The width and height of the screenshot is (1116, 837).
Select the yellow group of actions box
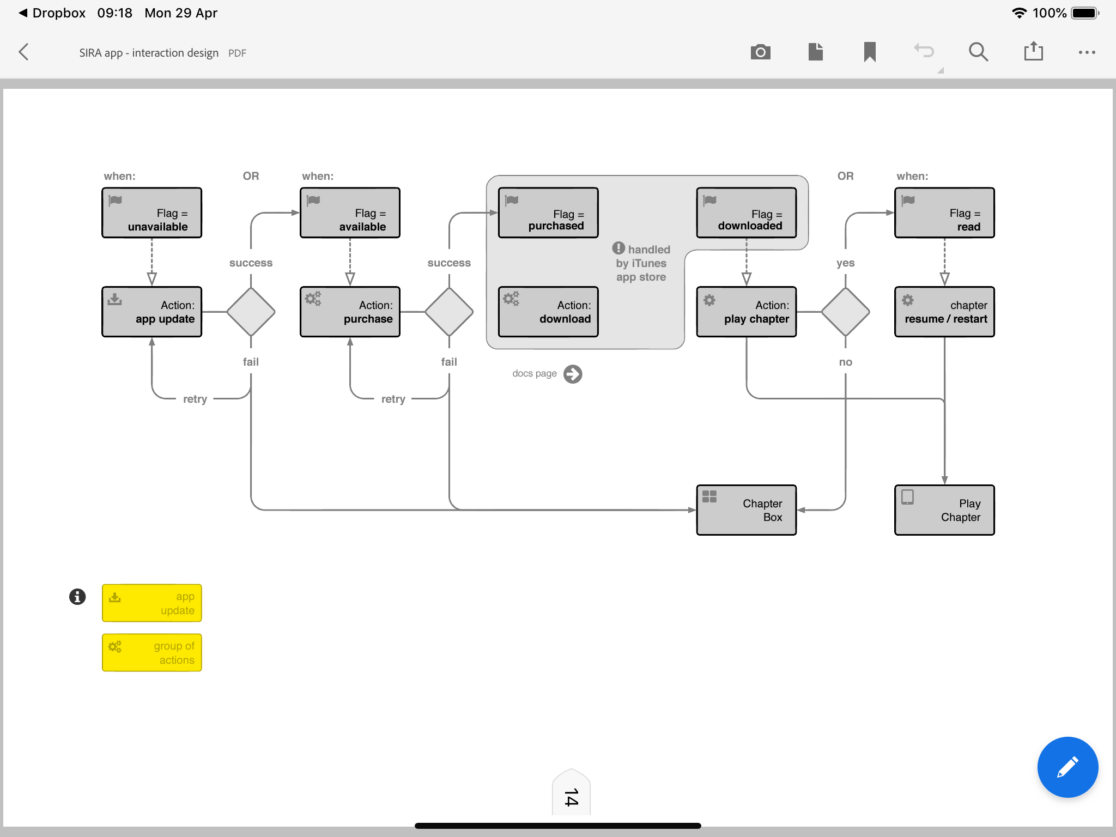[x=152, y=652]
